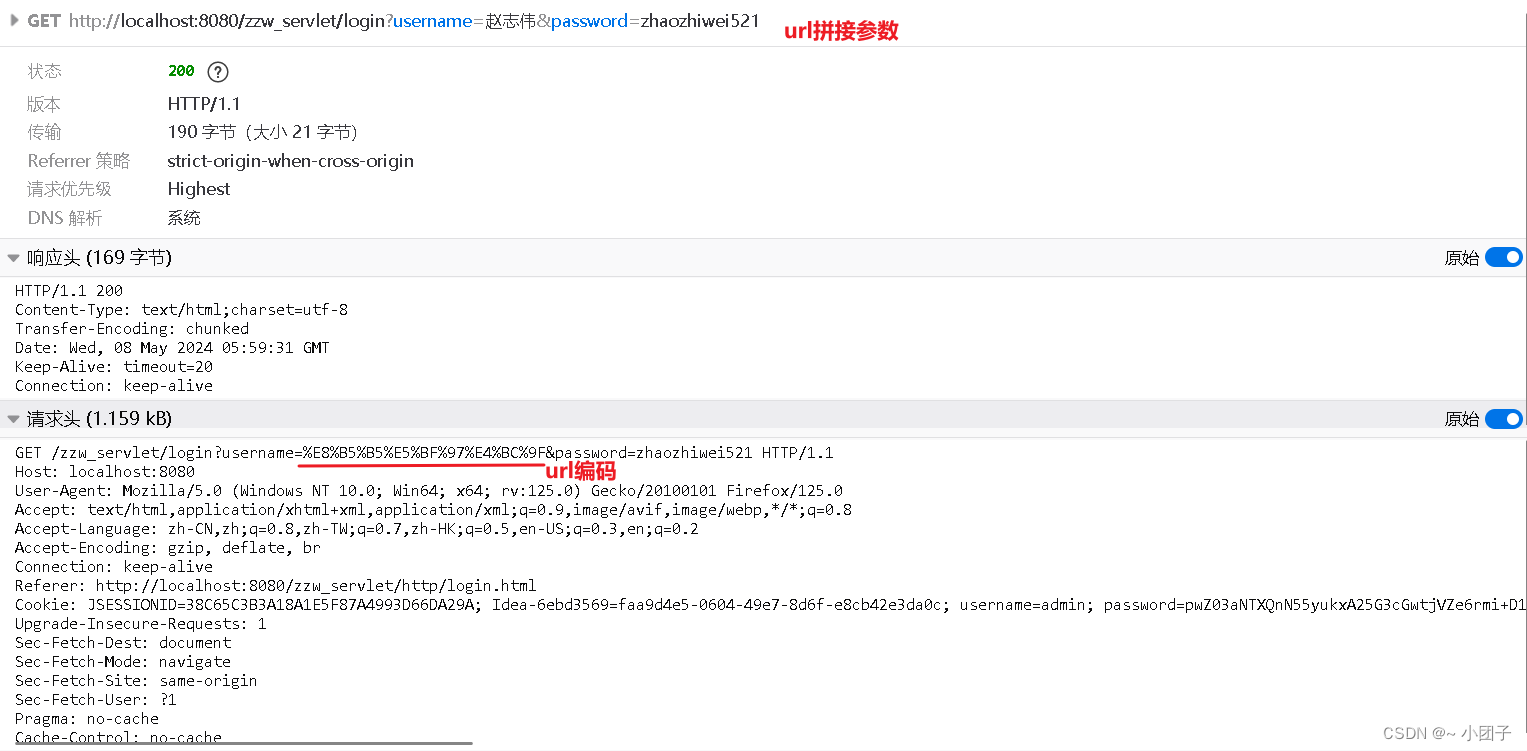Collapse the 响应头 (169 字节) section
Viewport: 1527px width, 751px height.
point(13,258)
